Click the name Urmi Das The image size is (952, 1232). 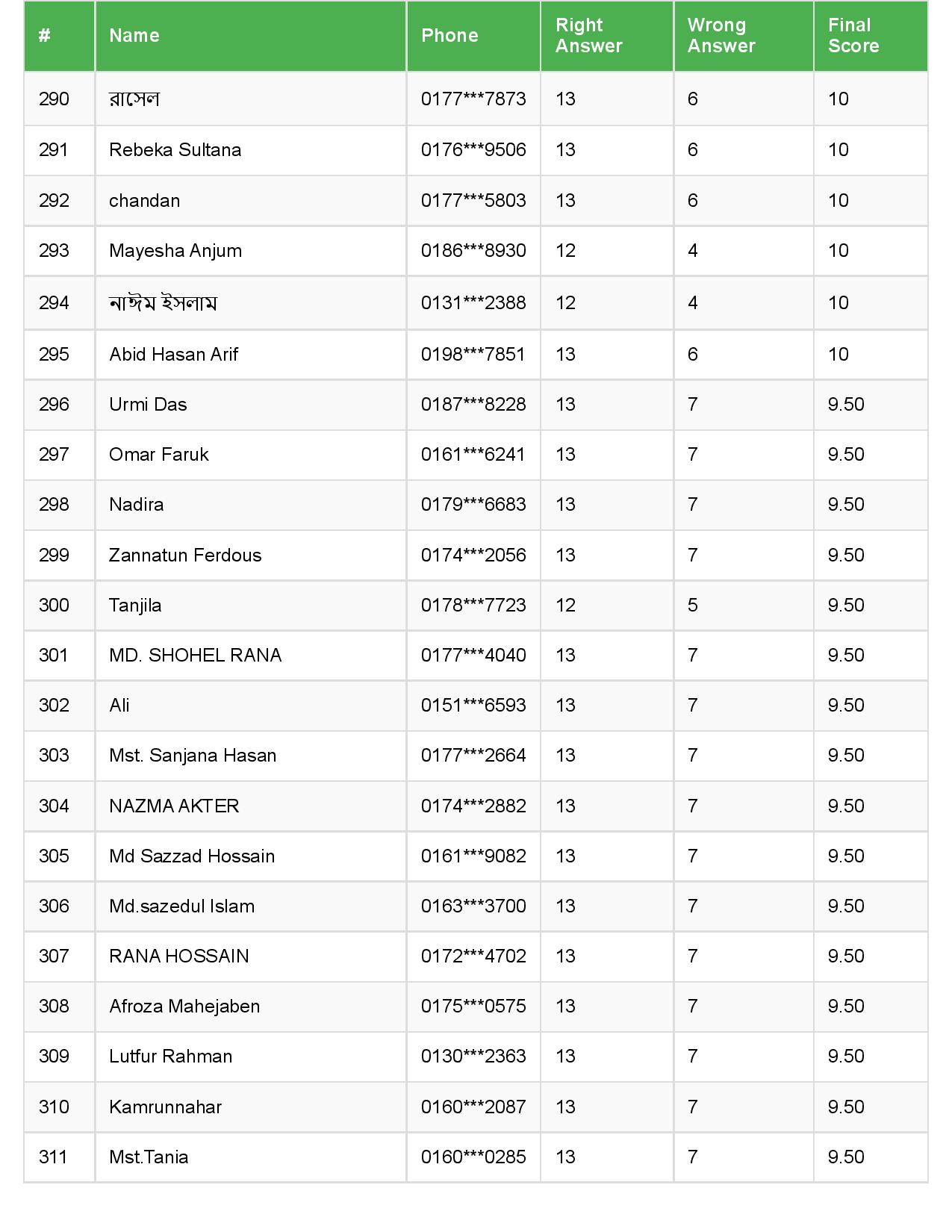click(148, 405)
